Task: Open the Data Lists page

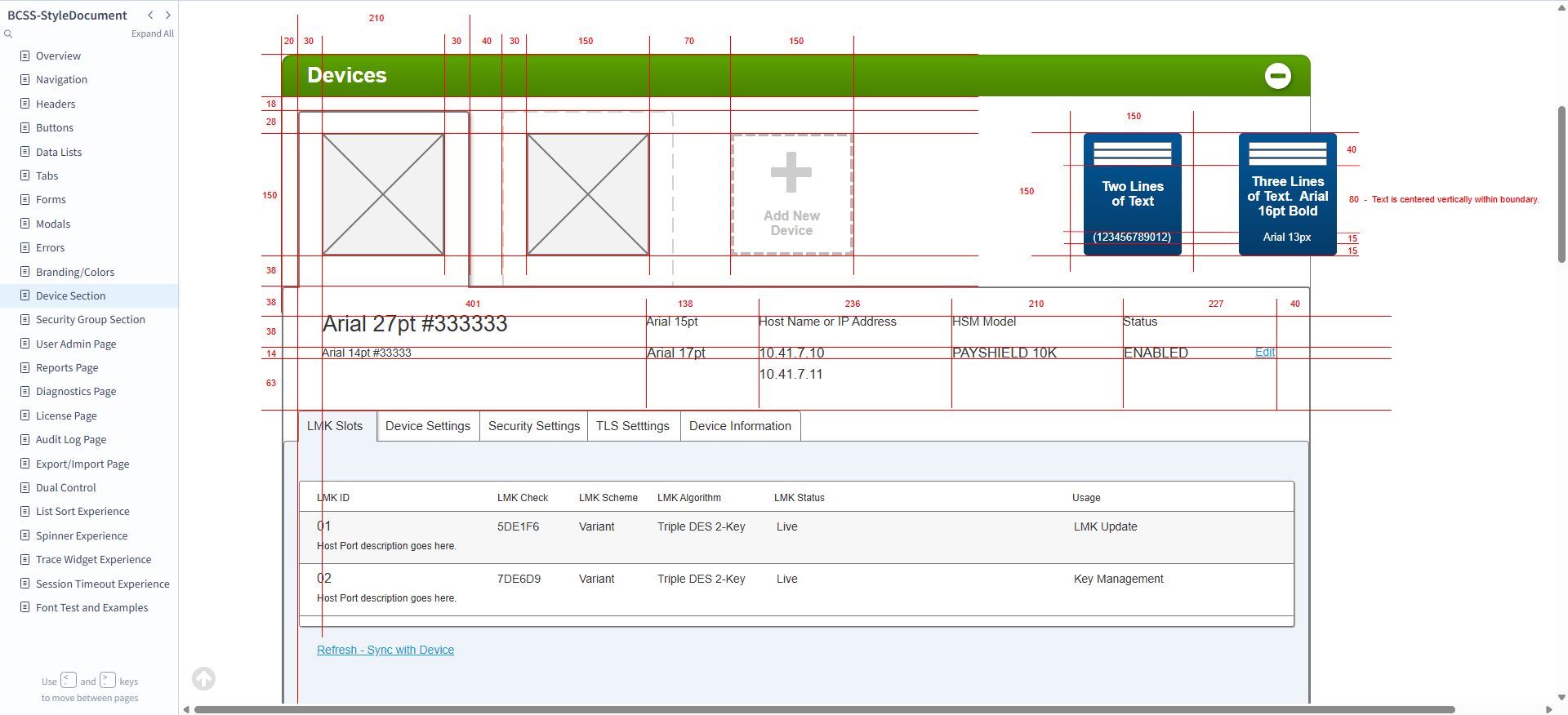Action: 59,152
